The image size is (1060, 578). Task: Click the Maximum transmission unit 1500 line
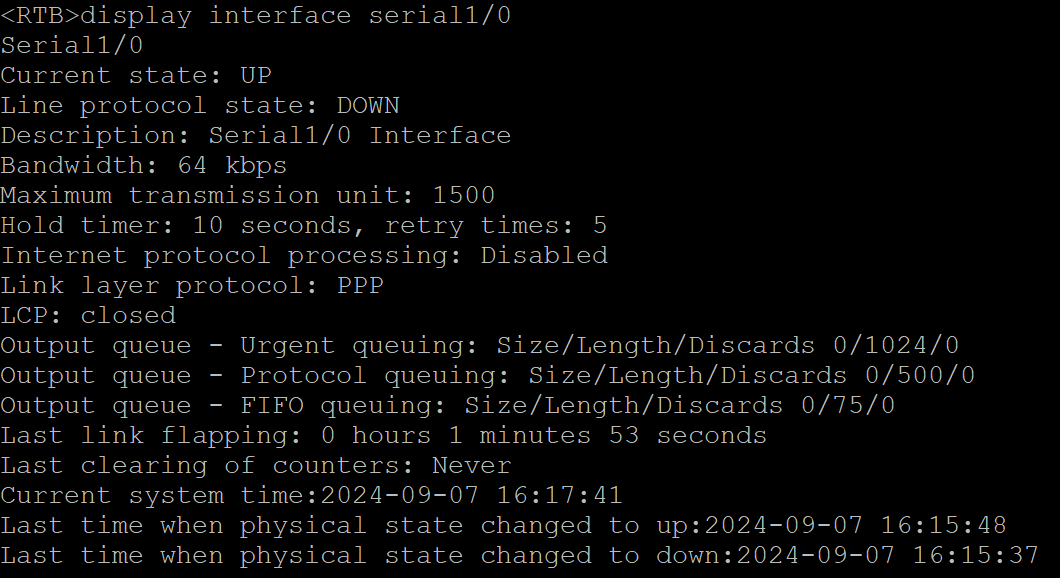(248, 195)
